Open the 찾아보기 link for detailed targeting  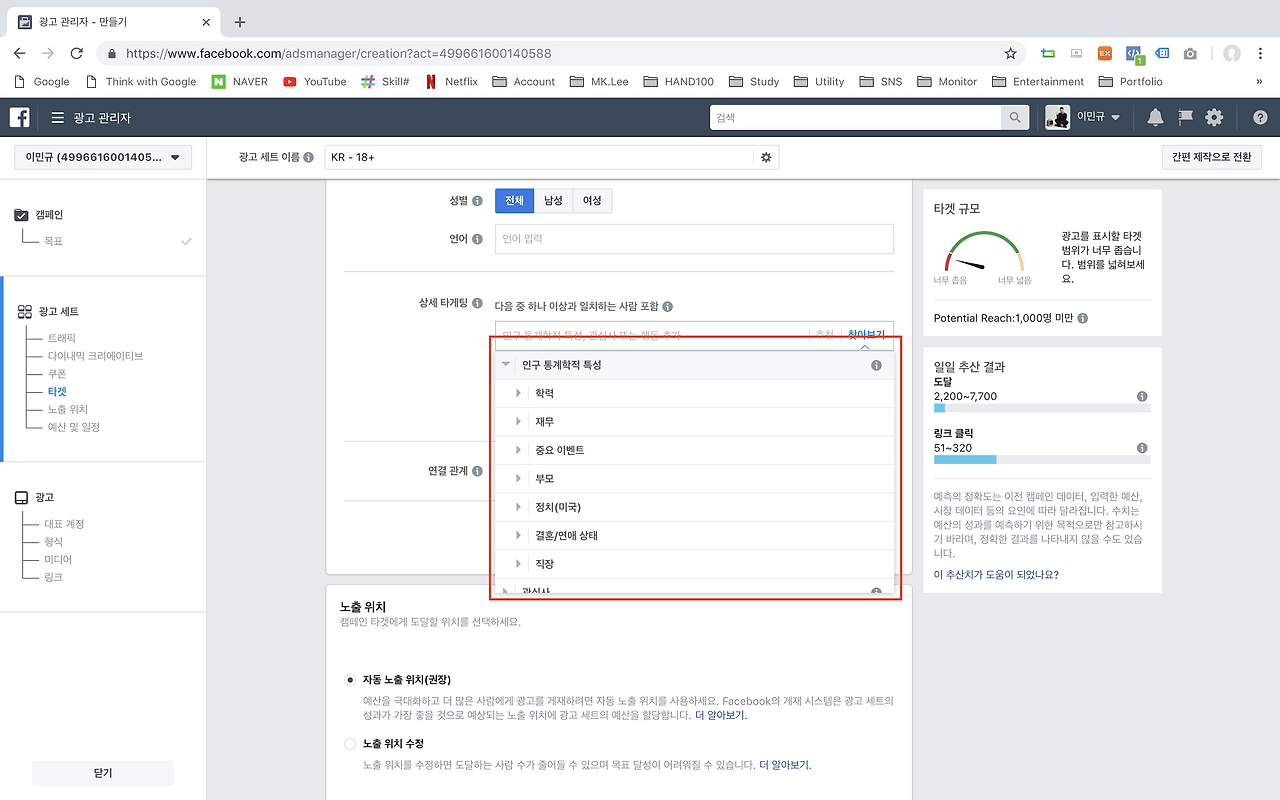click(x=864, y=334)
